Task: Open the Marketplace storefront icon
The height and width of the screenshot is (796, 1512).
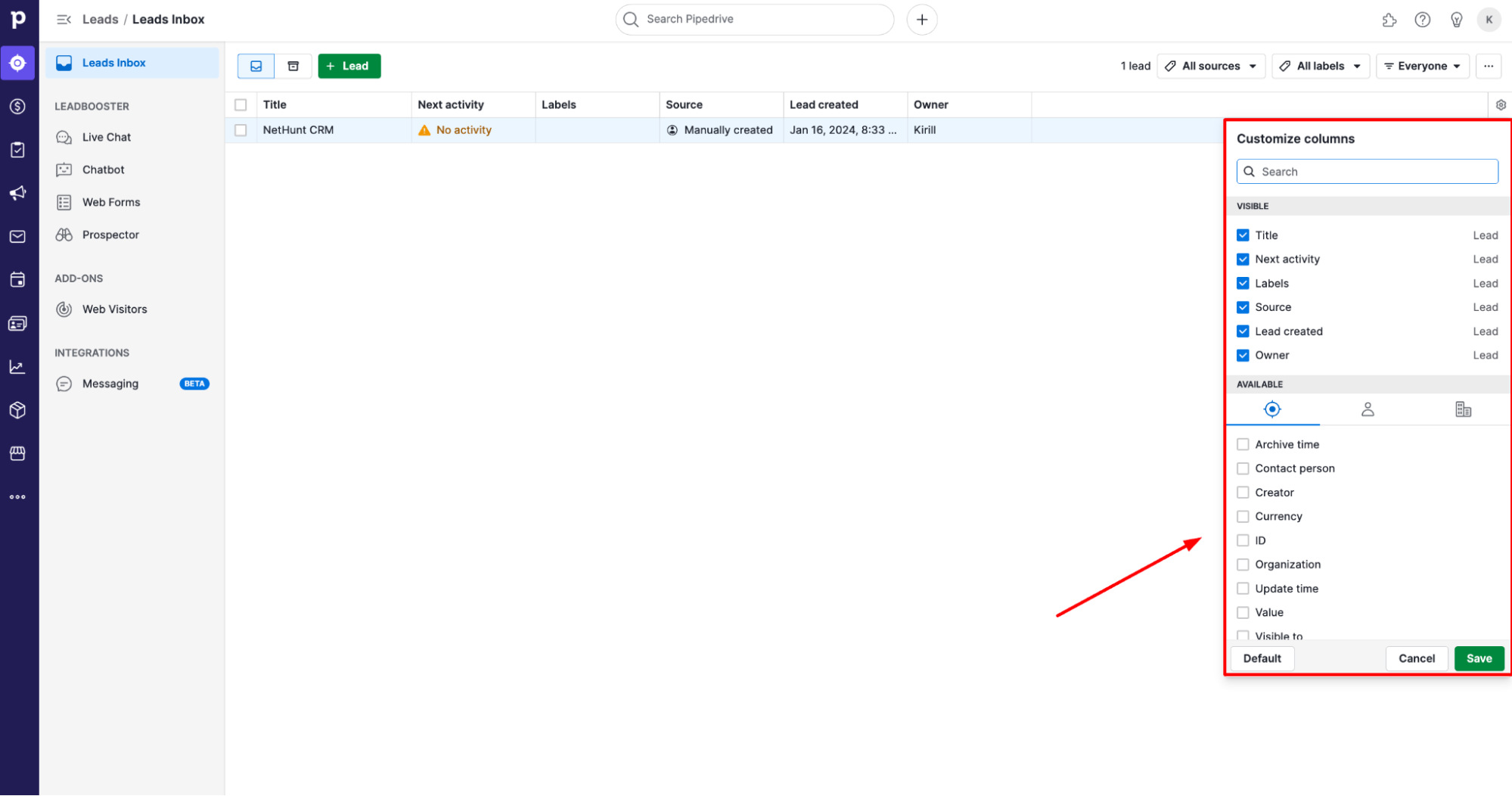Action: click(17, 453)
